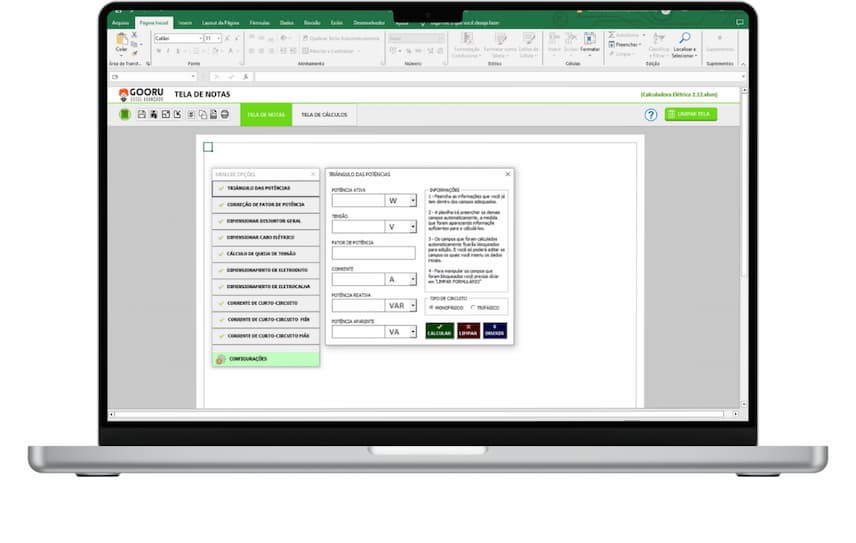The height and width of the screenshot is (543, 856).
Task: Open the VAR unit dropdown for Potência Reativa
Action: pos(413,306)
